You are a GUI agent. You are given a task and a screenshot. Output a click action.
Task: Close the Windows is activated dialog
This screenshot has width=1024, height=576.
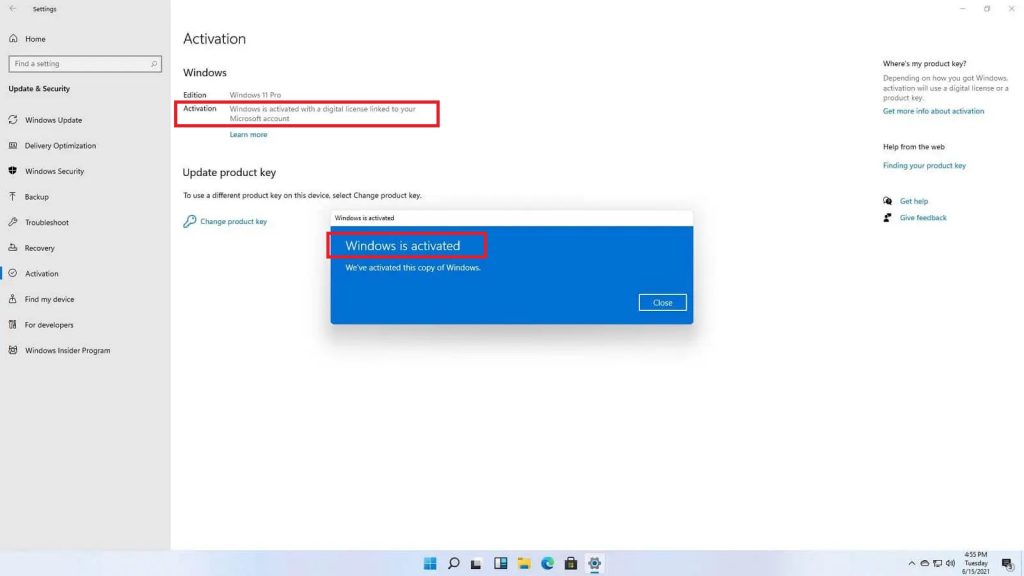pos(662,302)
